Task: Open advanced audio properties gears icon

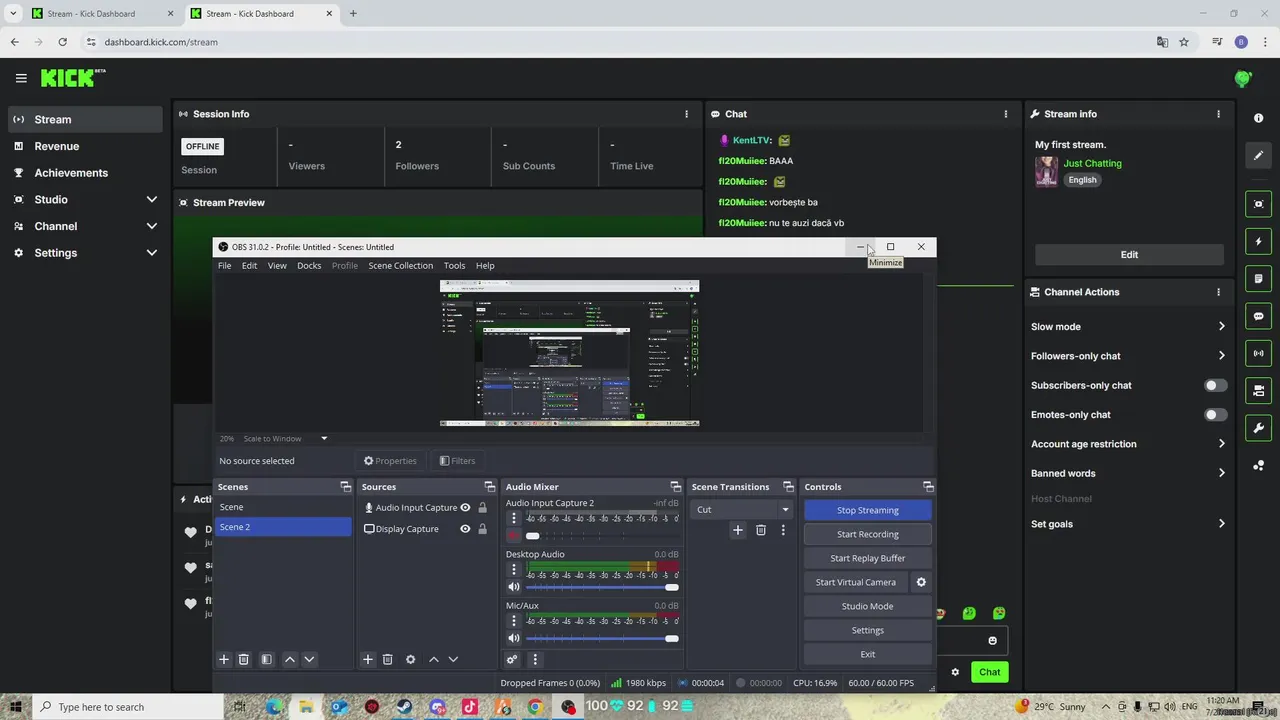Action: tap(512, 659)
